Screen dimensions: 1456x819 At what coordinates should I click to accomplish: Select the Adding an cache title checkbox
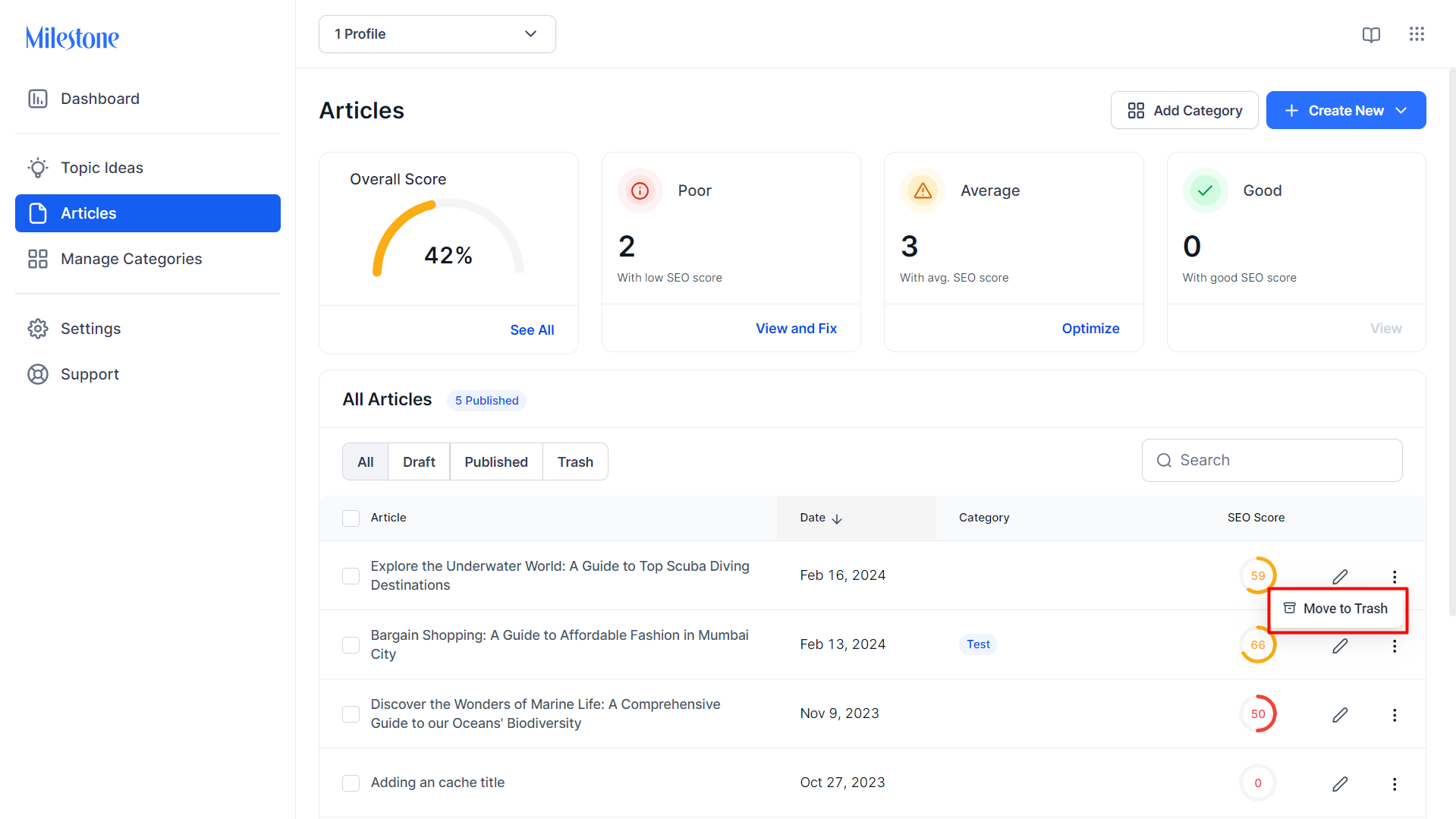click(351, 783)
